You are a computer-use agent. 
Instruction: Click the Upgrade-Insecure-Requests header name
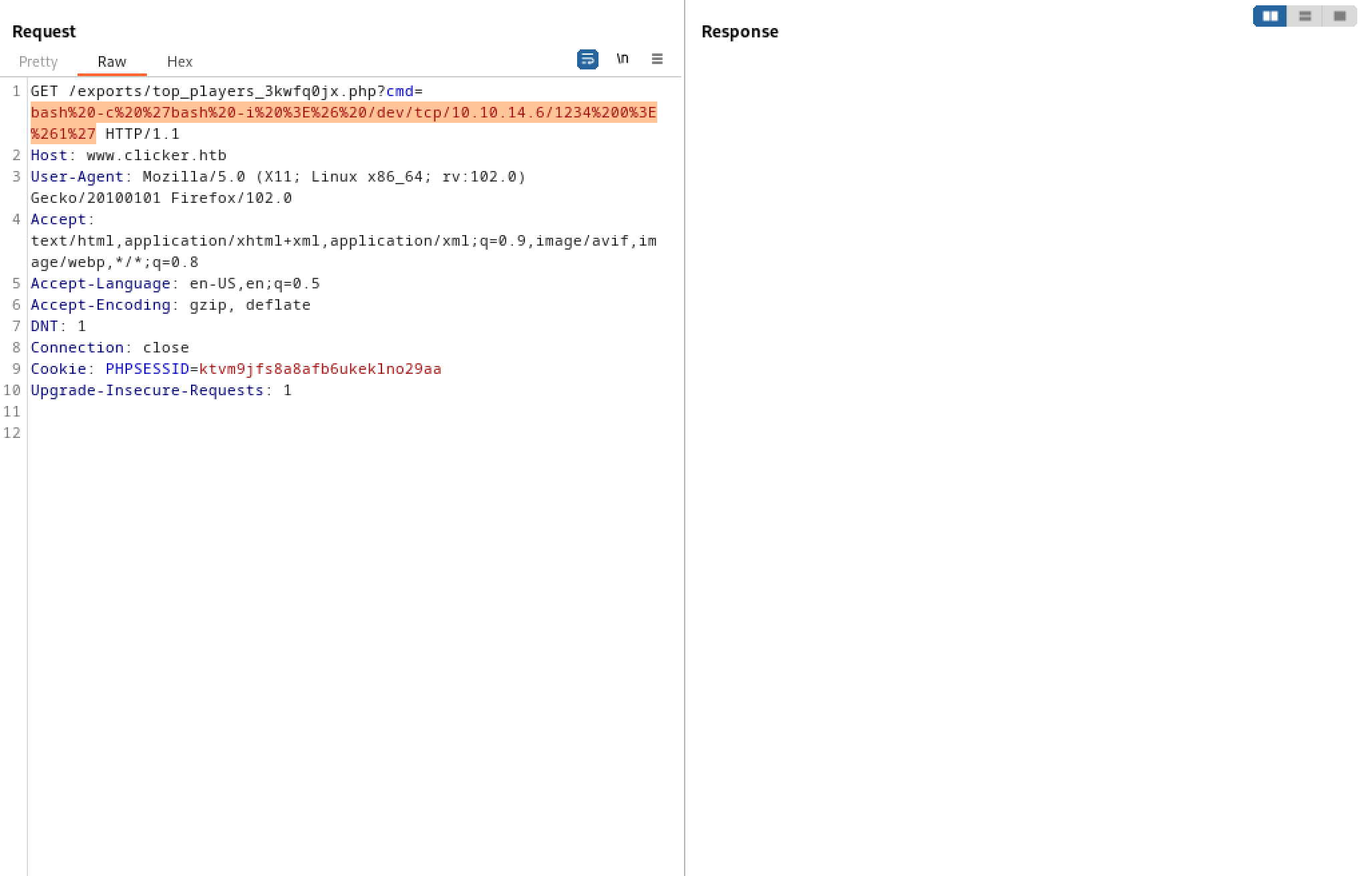147,390
